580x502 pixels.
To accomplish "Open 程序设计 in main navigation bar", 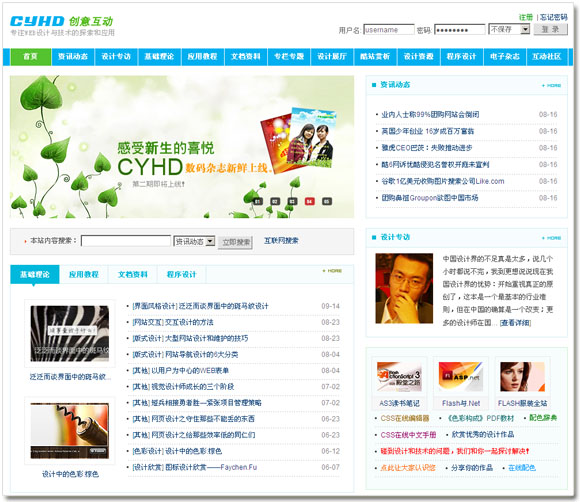I will (x=461, y=57).
